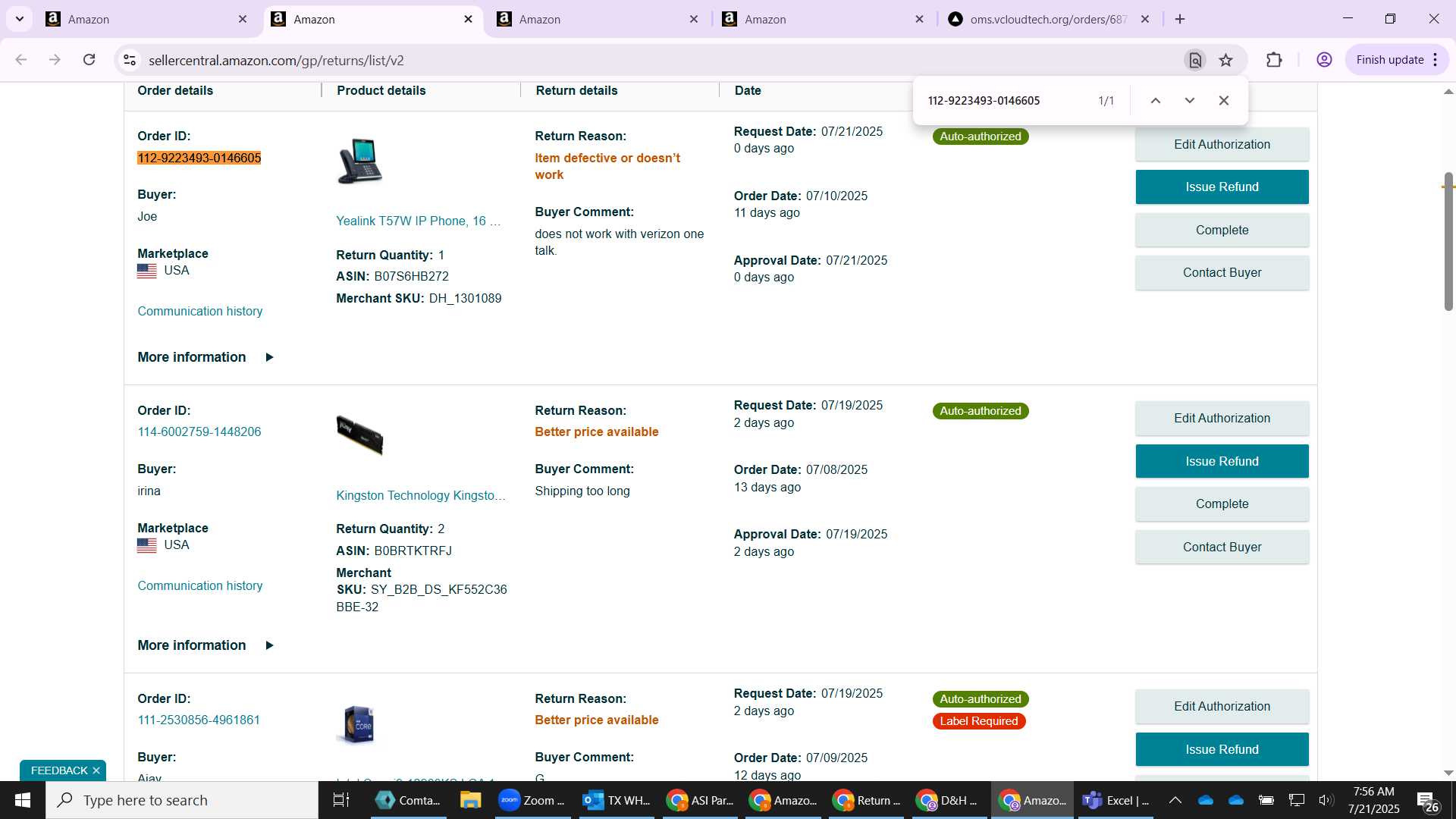Click the Intel Core processor thumbnail
This screenshot has height=819, width=1456.
tap(359, 724)
